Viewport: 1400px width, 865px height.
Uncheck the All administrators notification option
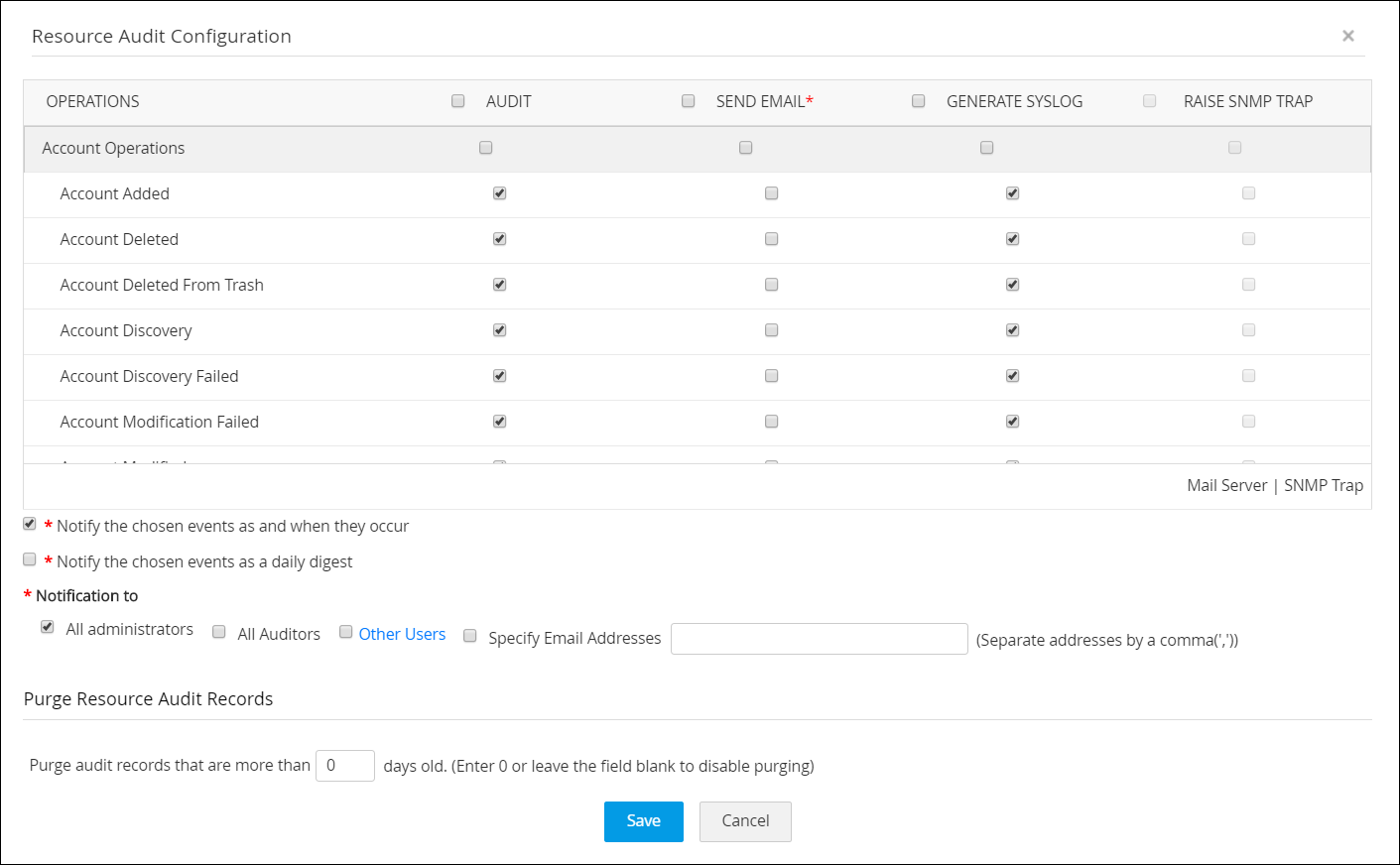coord(47,625)
